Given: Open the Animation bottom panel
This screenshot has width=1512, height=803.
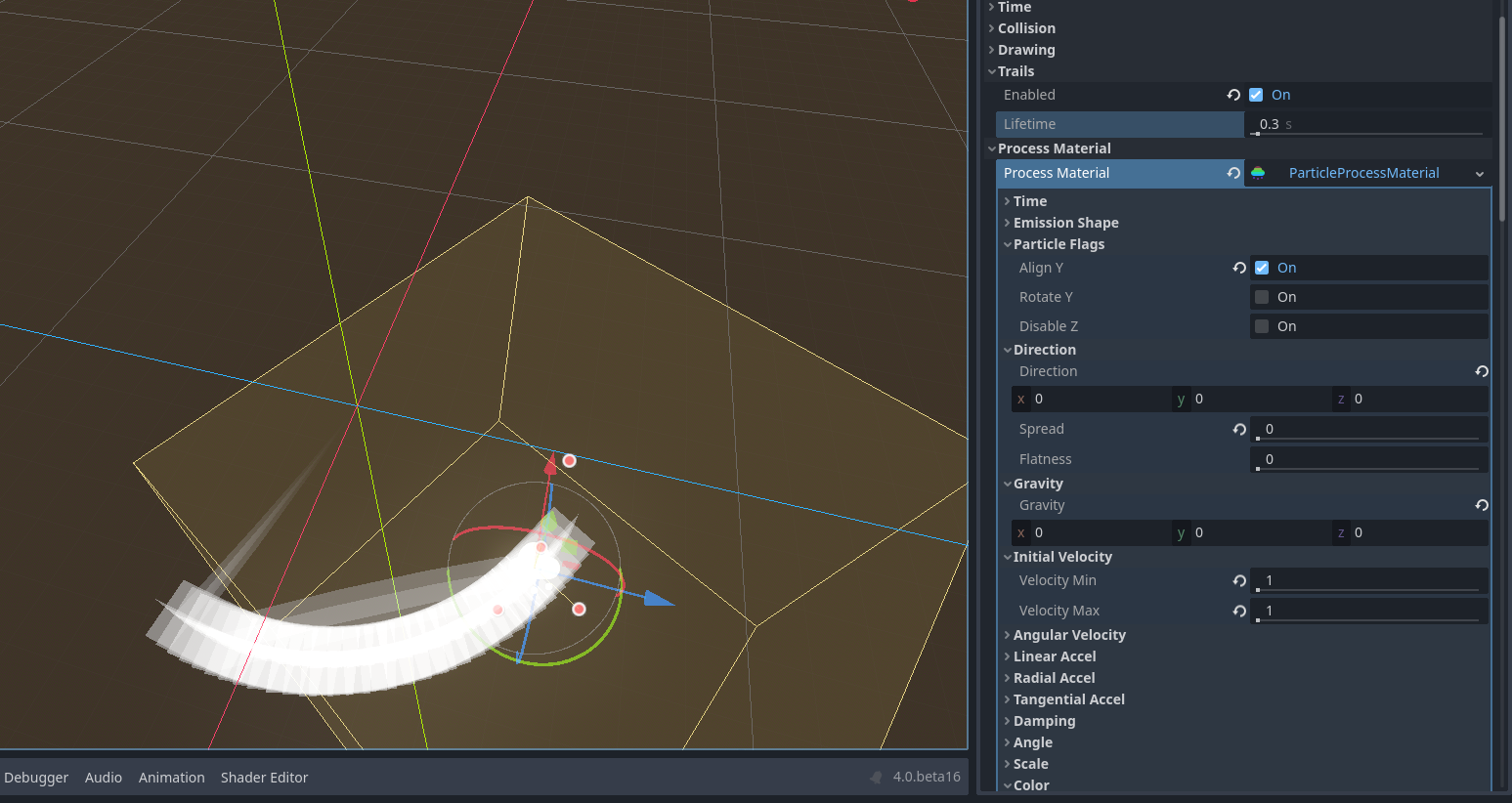Looking at the screenshot, I should pyautogui.click(x=171, y=777).
